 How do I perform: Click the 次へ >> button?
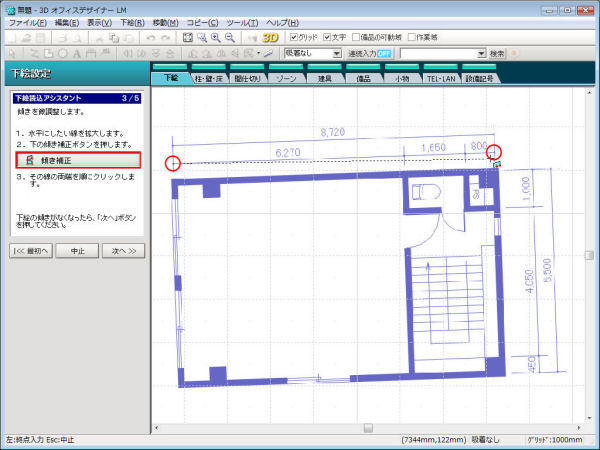[124, 250]
